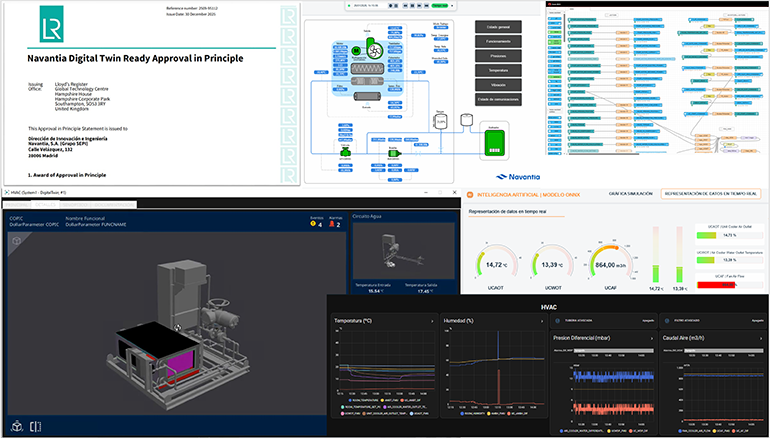Click the split view icon beside the cube
The width and height of the screenshot is (770, 438).
(36, 426)
